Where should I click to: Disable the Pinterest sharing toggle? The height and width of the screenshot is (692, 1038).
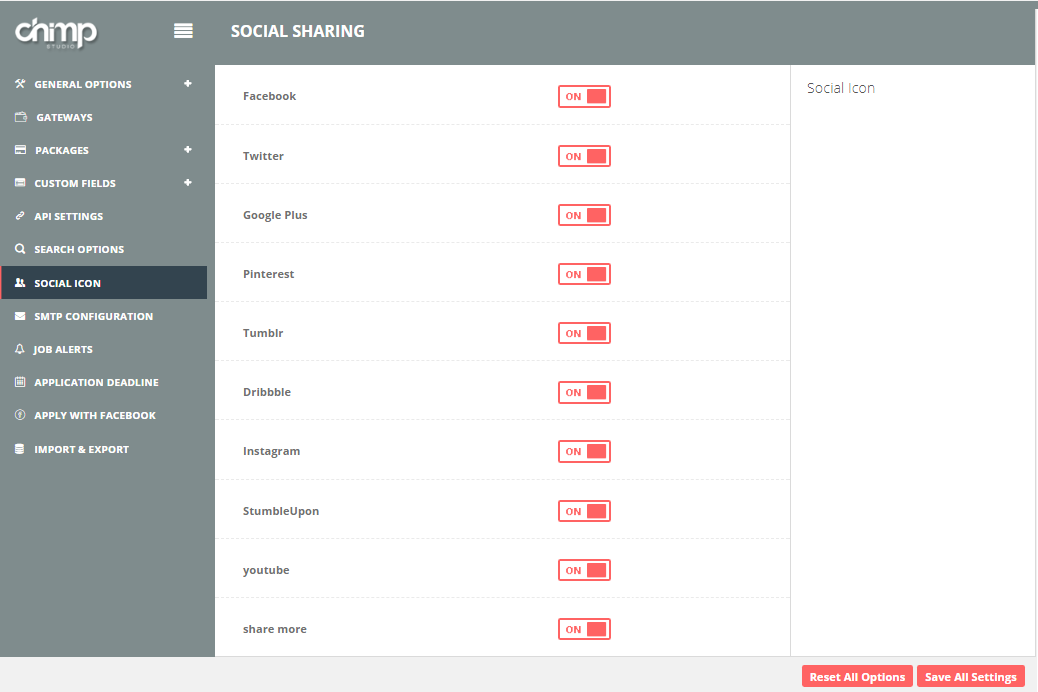pyautogui.click(x=584, y=274)
